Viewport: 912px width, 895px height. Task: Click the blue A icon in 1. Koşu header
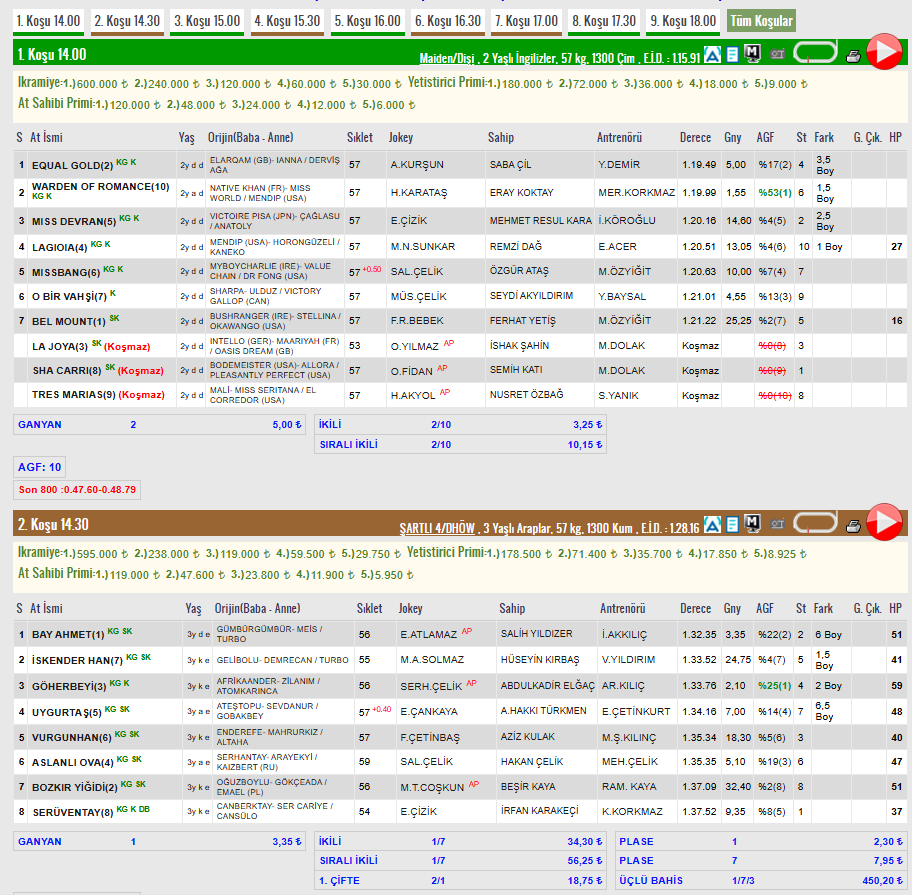coord(712,55)
